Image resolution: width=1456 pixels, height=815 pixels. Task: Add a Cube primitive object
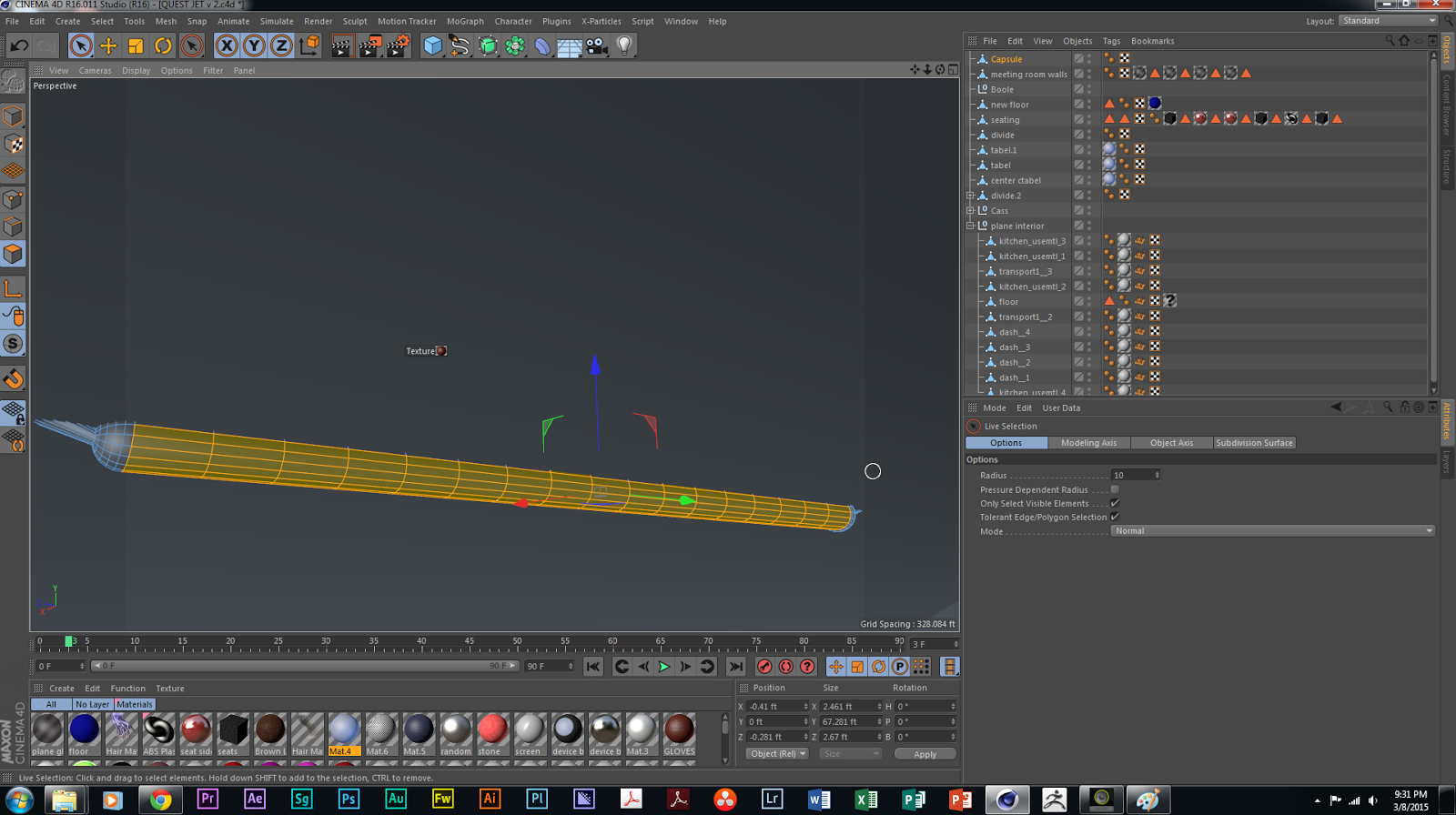pyautogui.click(x=433, y=45)
